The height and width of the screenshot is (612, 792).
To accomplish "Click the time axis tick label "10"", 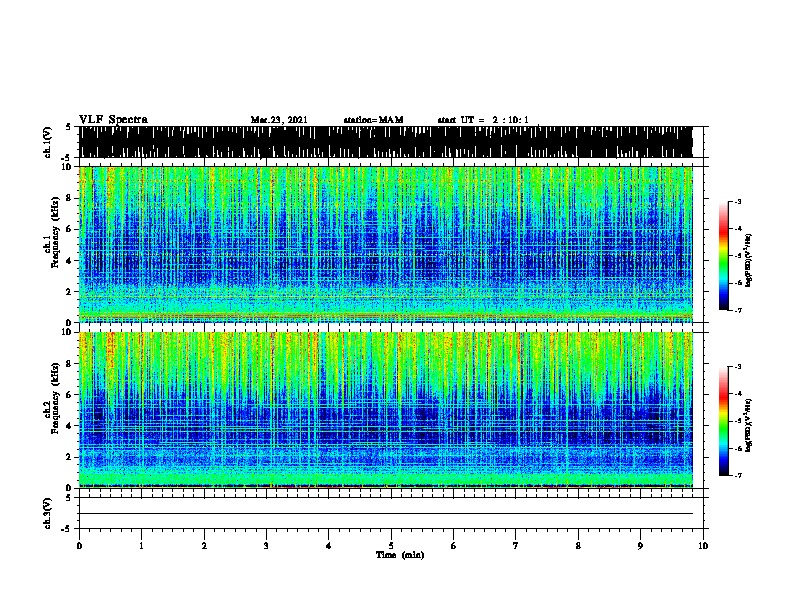I will [x=703, y=546].
